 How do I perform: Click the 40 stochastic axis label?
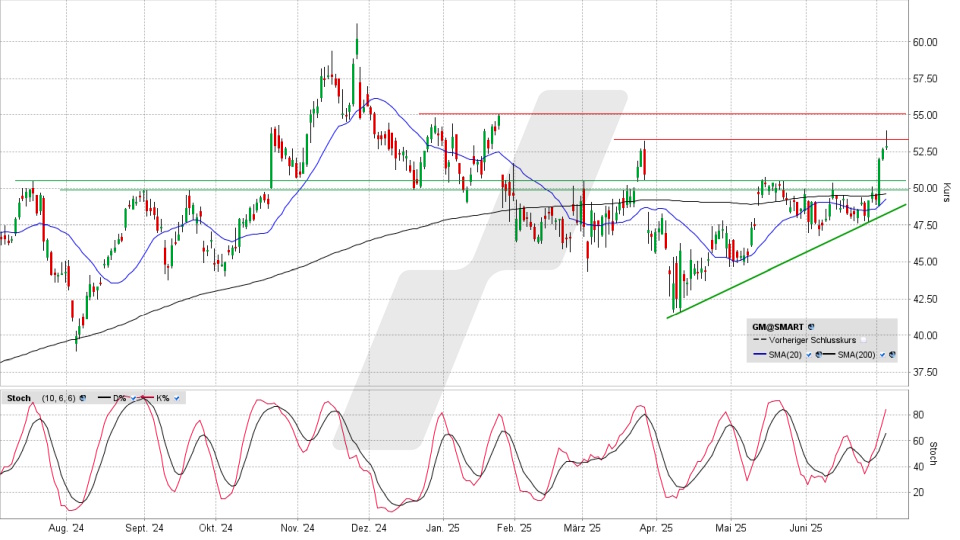click(918, 467)
